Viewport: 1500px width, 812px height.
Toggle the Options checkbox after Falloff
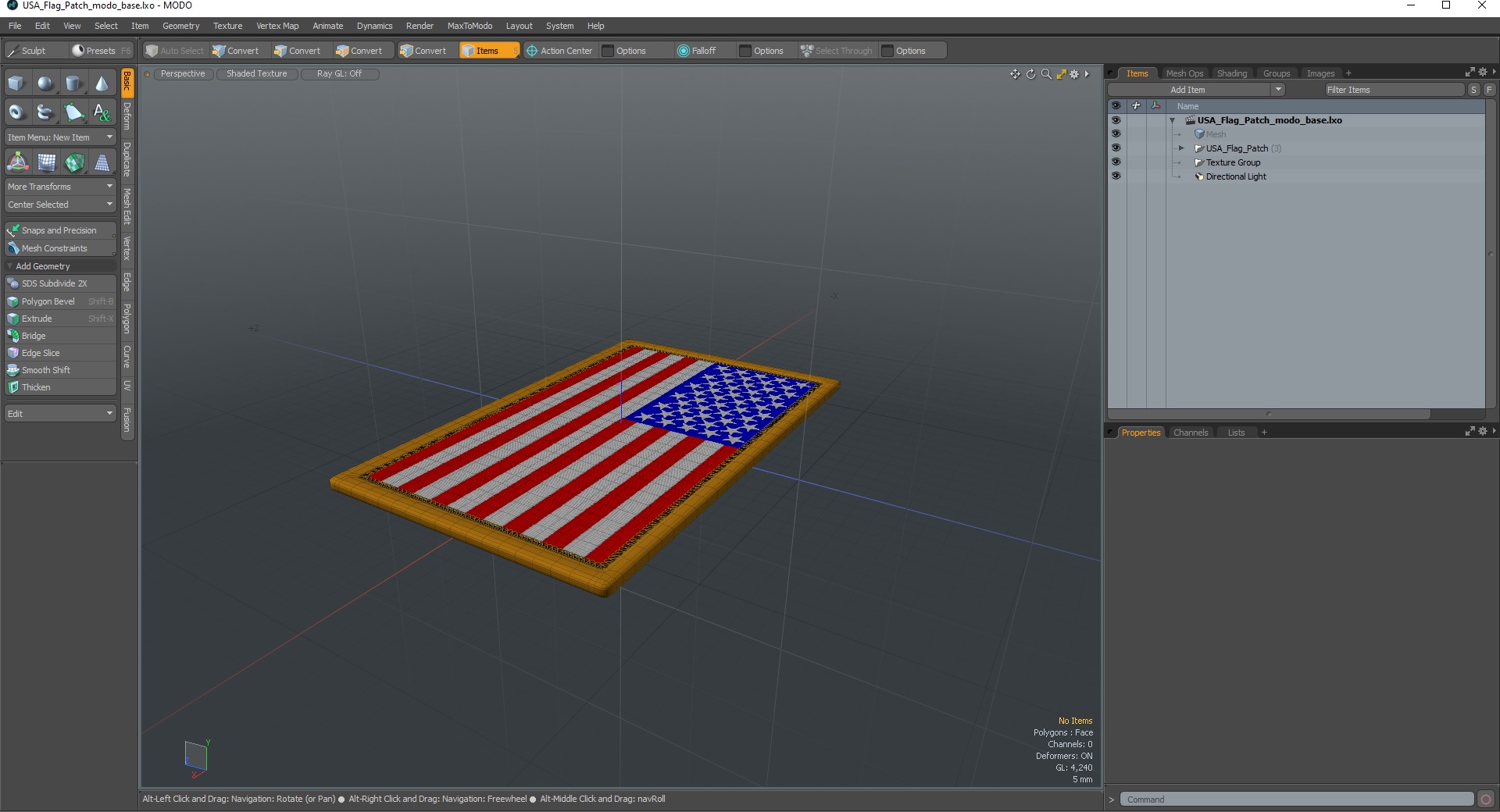point(745,51)
